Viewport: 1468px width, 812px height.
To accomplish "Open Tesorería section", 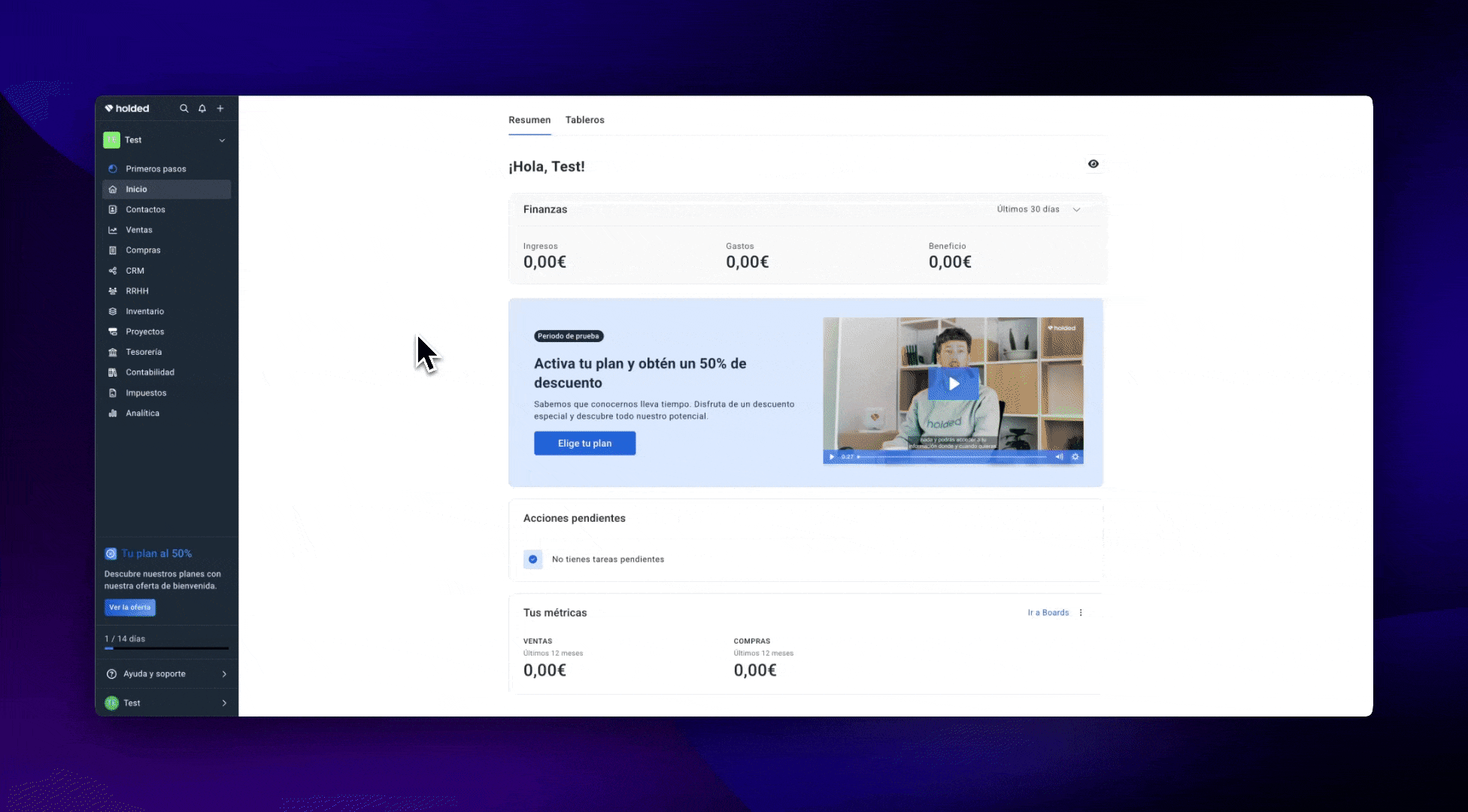I will (x=144, y=352).
